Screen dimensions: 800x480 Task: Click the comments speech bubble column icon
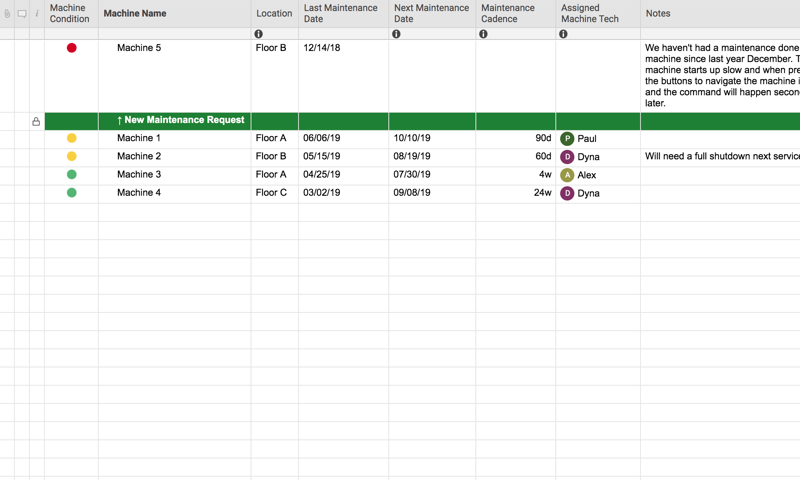pos(22,14)
